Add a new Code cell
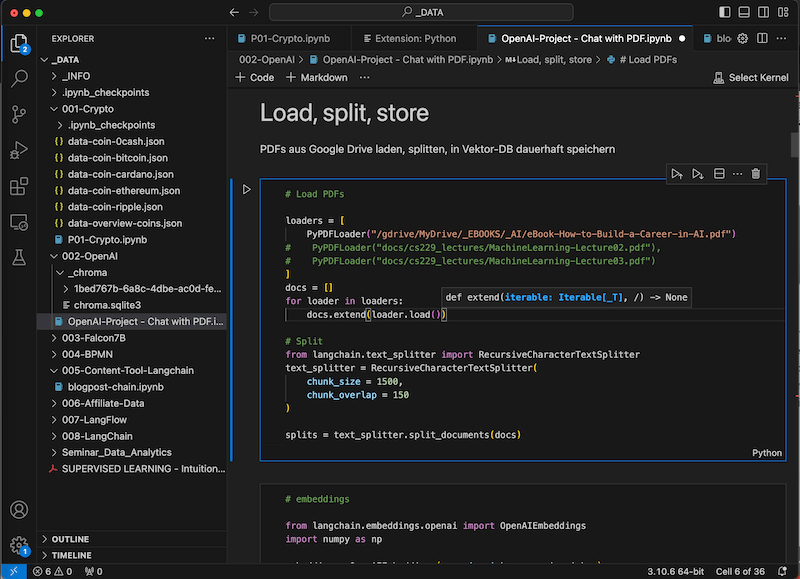 [x=253, y=76]
